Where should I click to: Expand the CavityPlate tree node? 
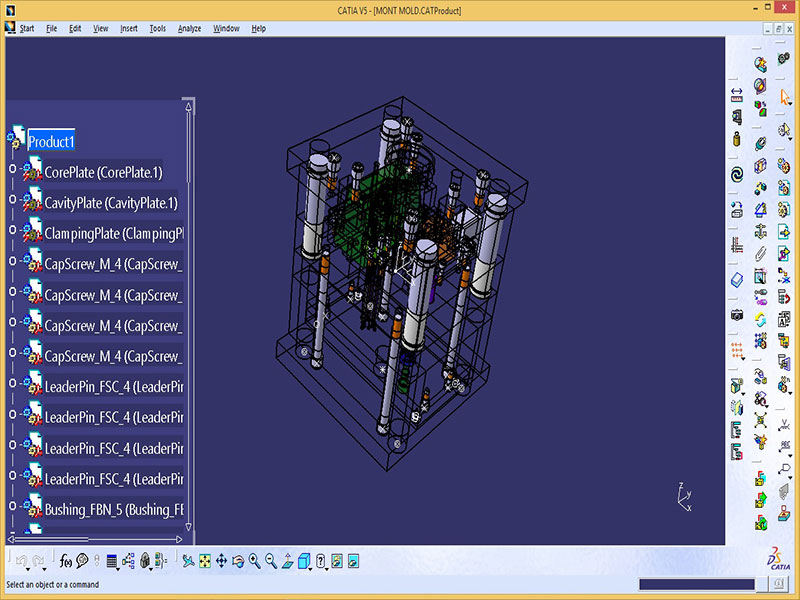tap(13, 201)
